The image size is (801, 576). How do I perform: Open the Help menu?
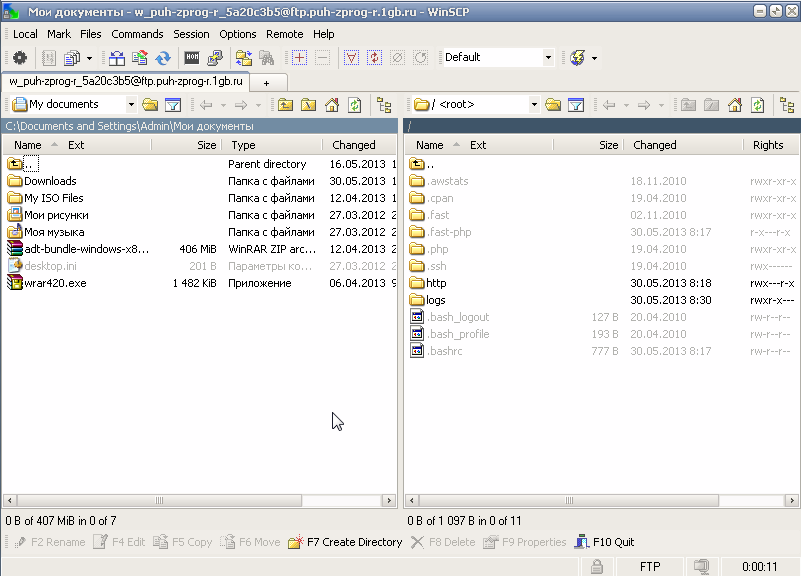coord(324,34)
